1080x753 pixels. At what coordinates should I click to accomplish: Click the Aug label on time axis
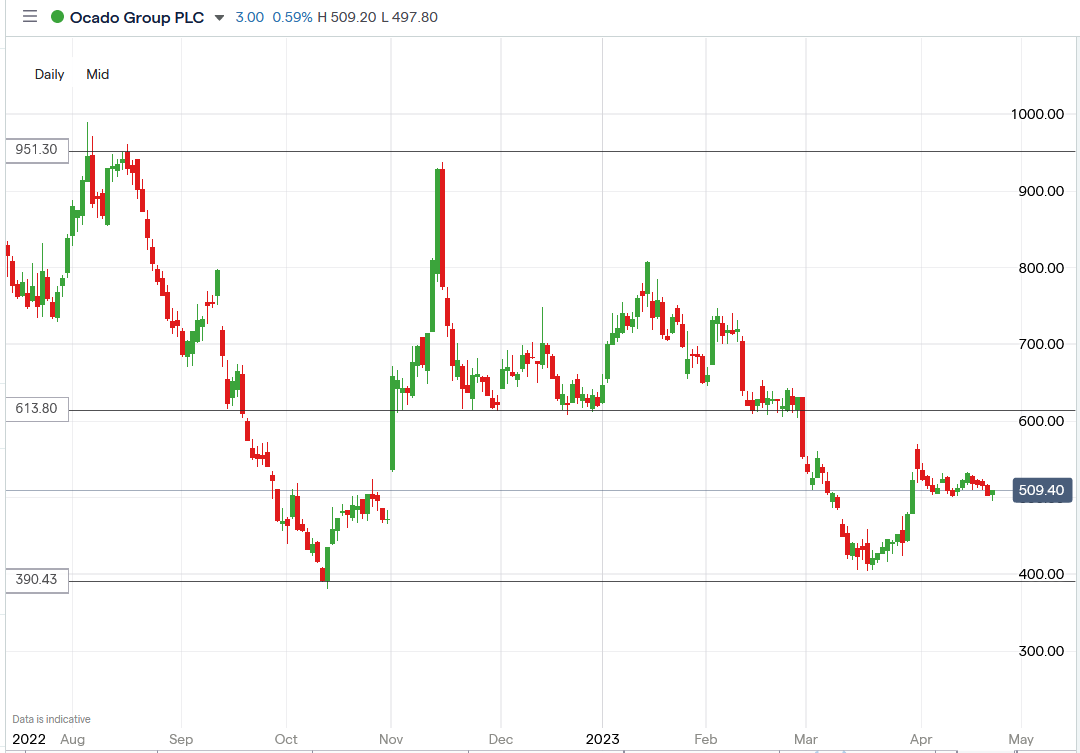click(x=73, y=740)
